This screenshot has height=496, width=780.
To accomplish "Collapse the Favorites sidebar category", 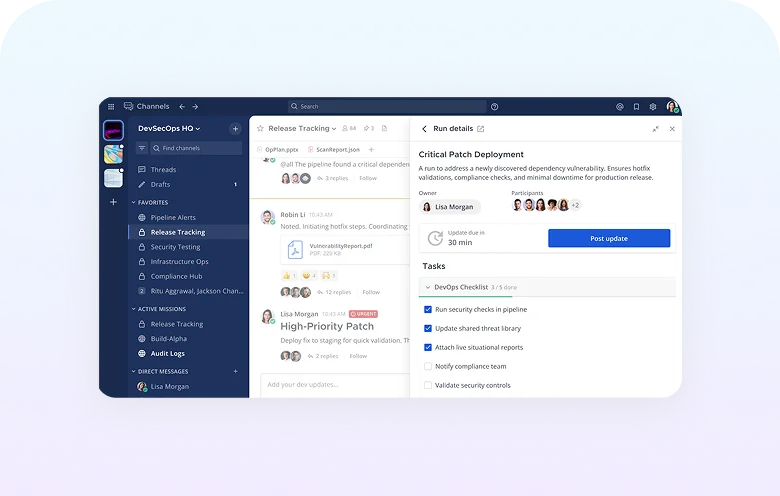I will (134, 202).
